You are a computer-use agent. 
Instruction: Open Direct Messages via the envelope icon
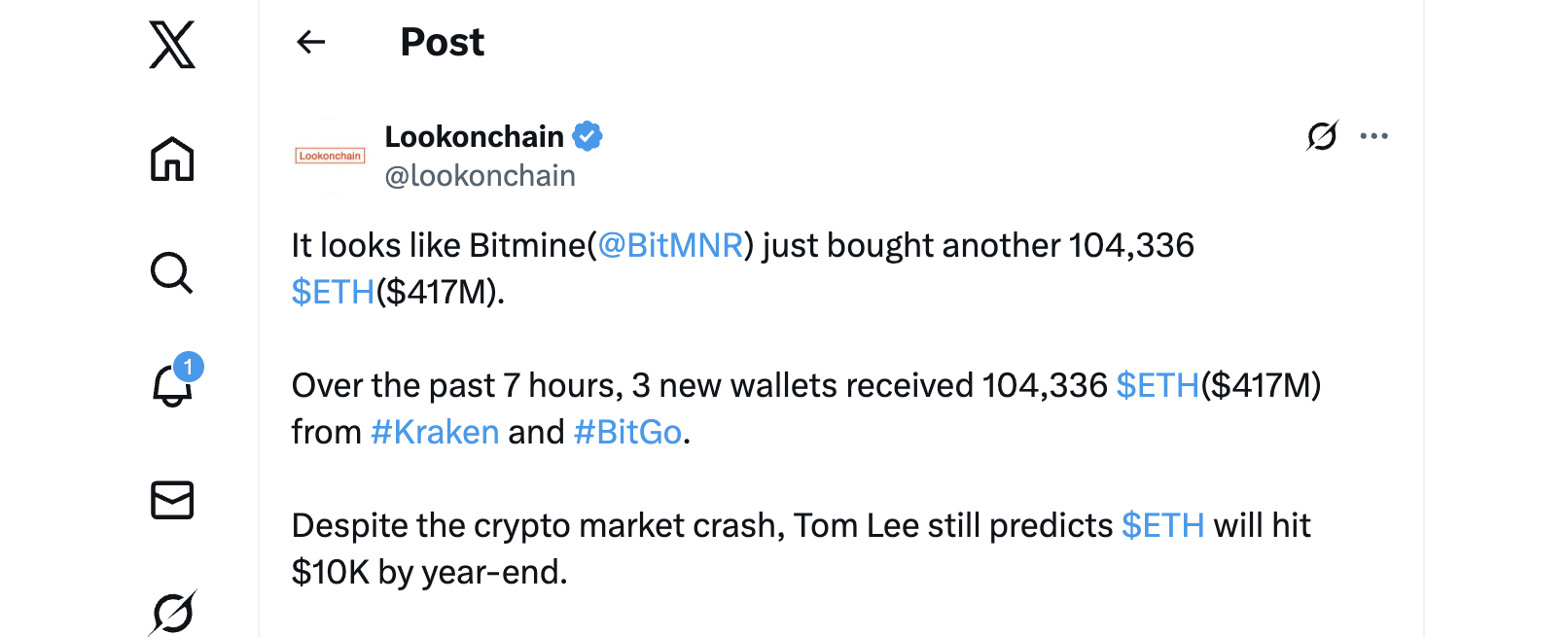tap(172, 500)
